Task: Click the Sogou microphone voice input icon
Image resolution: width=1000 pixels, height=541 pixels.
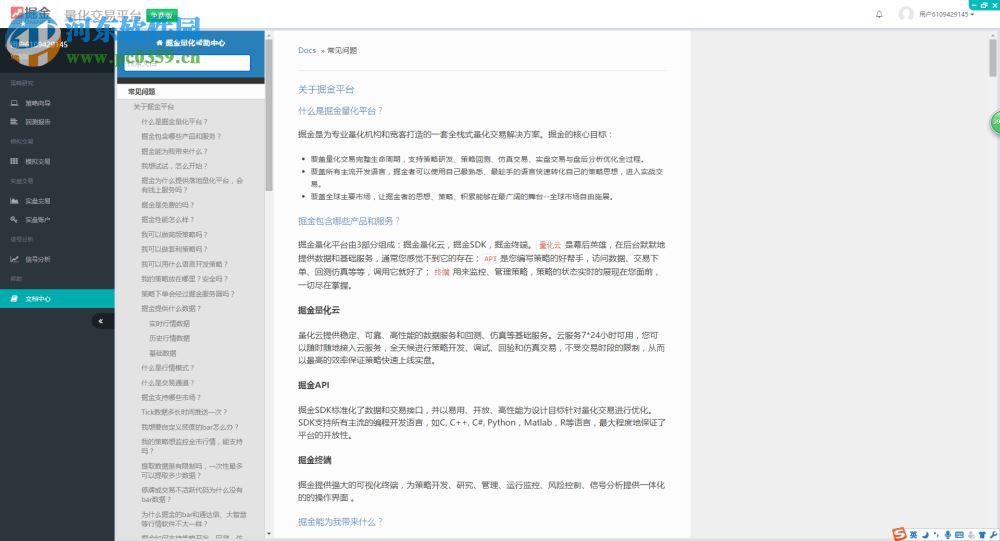Action: 948,535
